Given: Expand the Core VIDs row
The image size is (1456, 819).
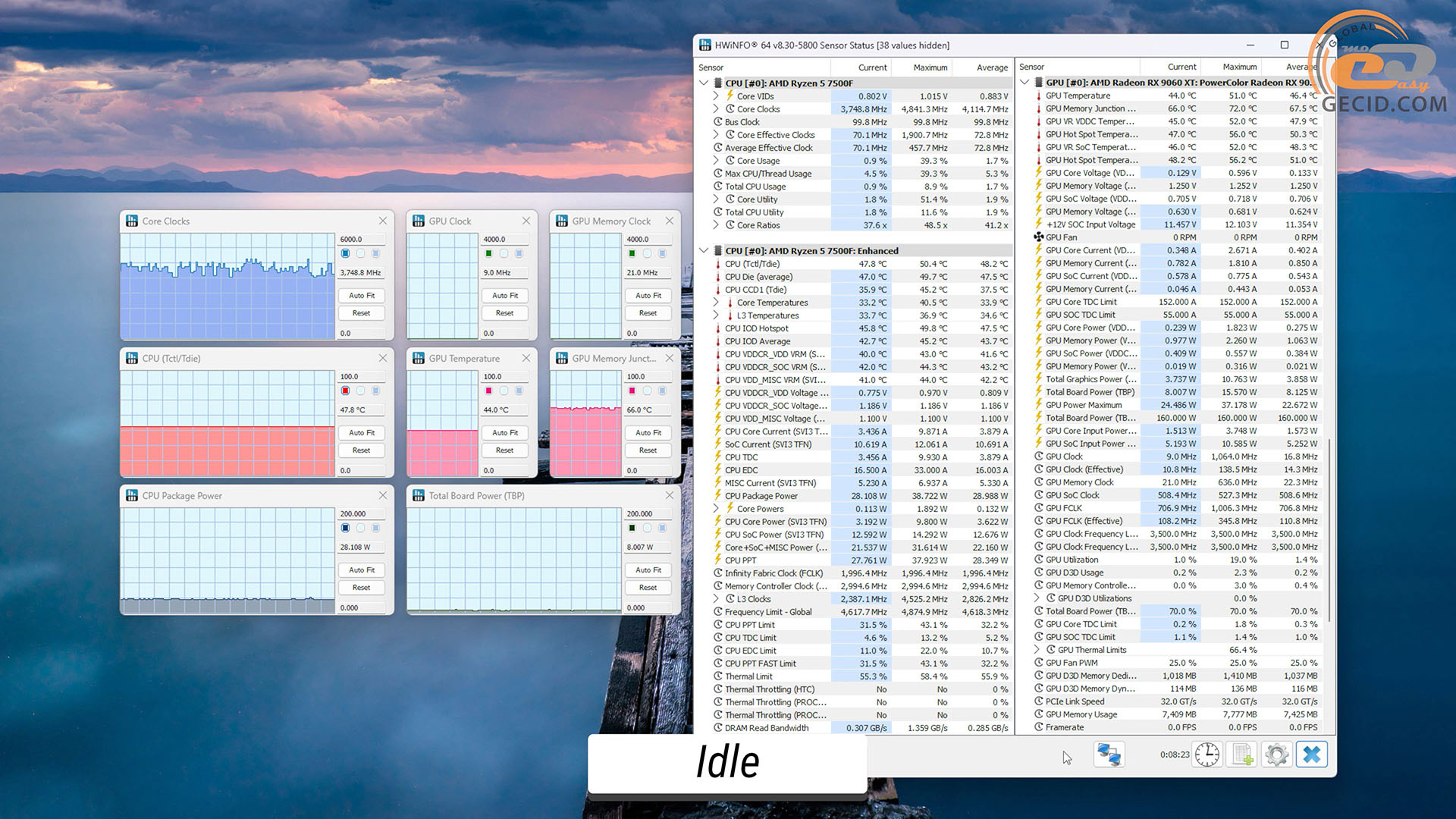Looking at the screenshot, I should click(716, 96).
